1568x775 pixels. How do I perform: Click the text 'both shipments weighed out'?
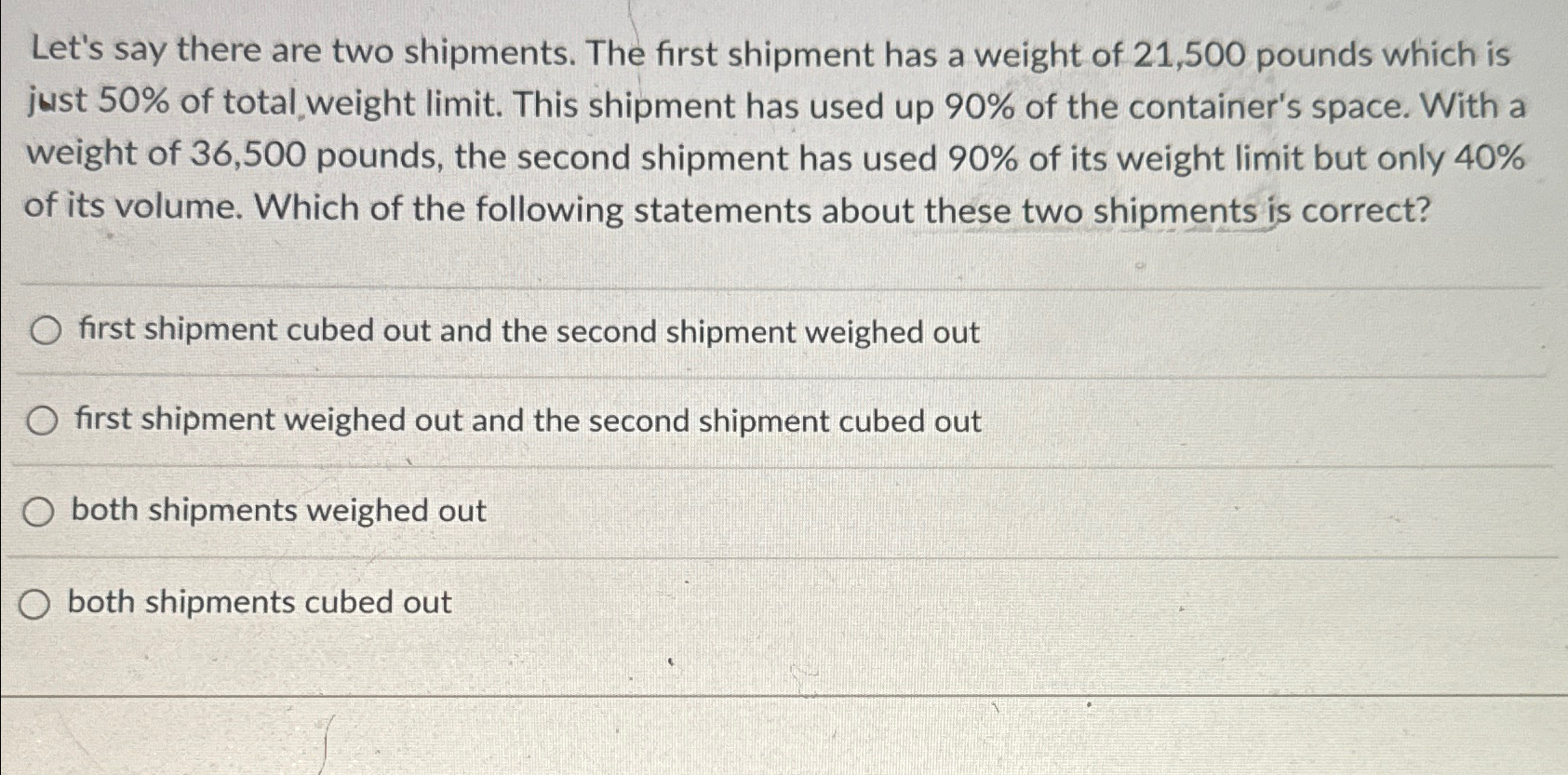pyautogui.click(x=279, y=511)
